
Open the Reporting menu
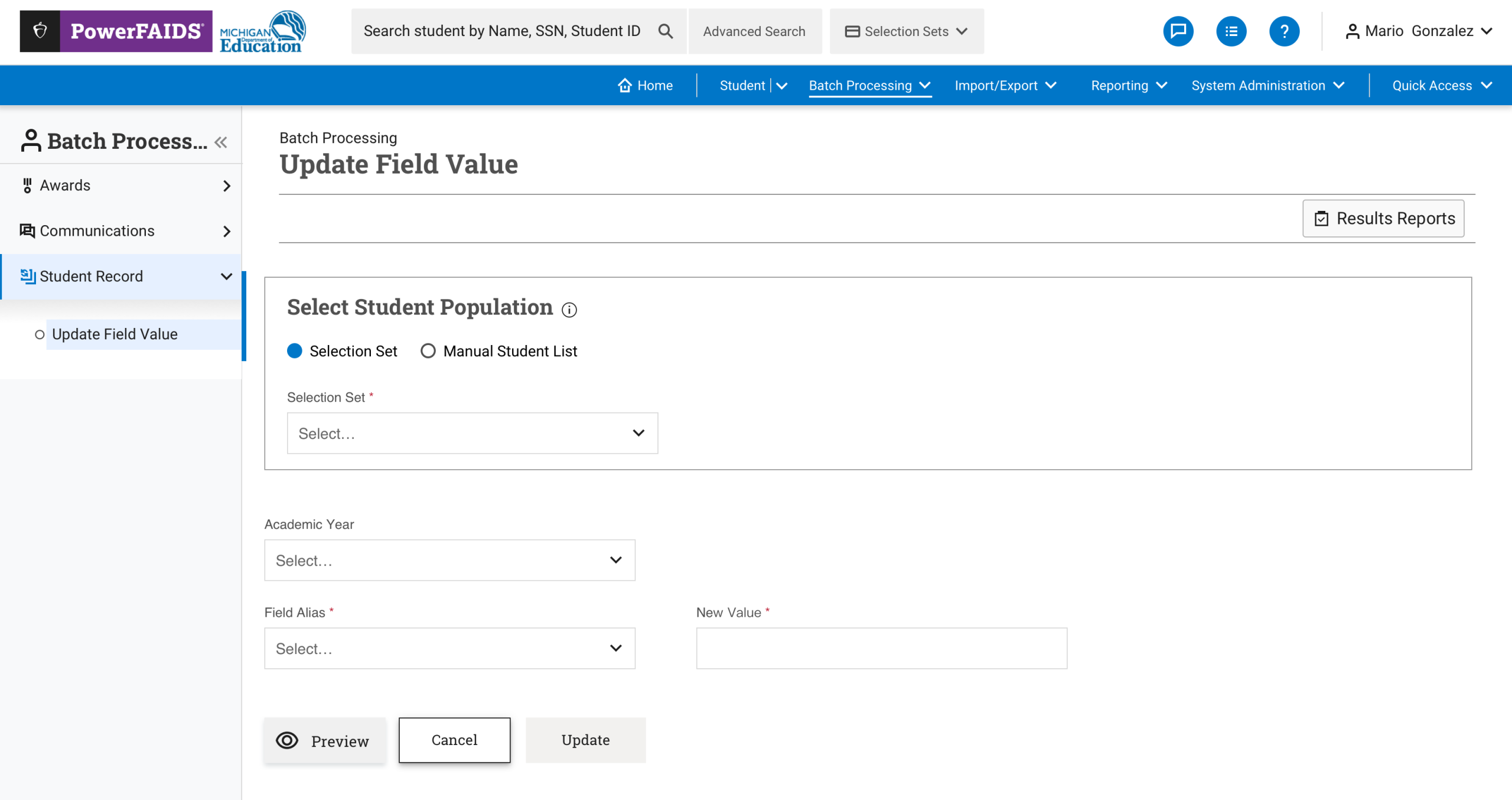1129,86
